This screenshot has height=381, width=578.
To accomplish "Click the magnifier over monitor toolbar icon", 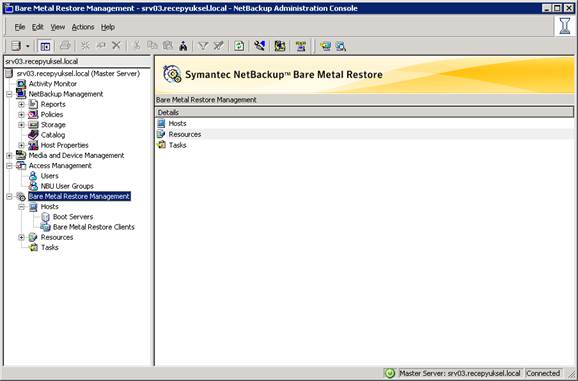I will [x=341, y=46].
